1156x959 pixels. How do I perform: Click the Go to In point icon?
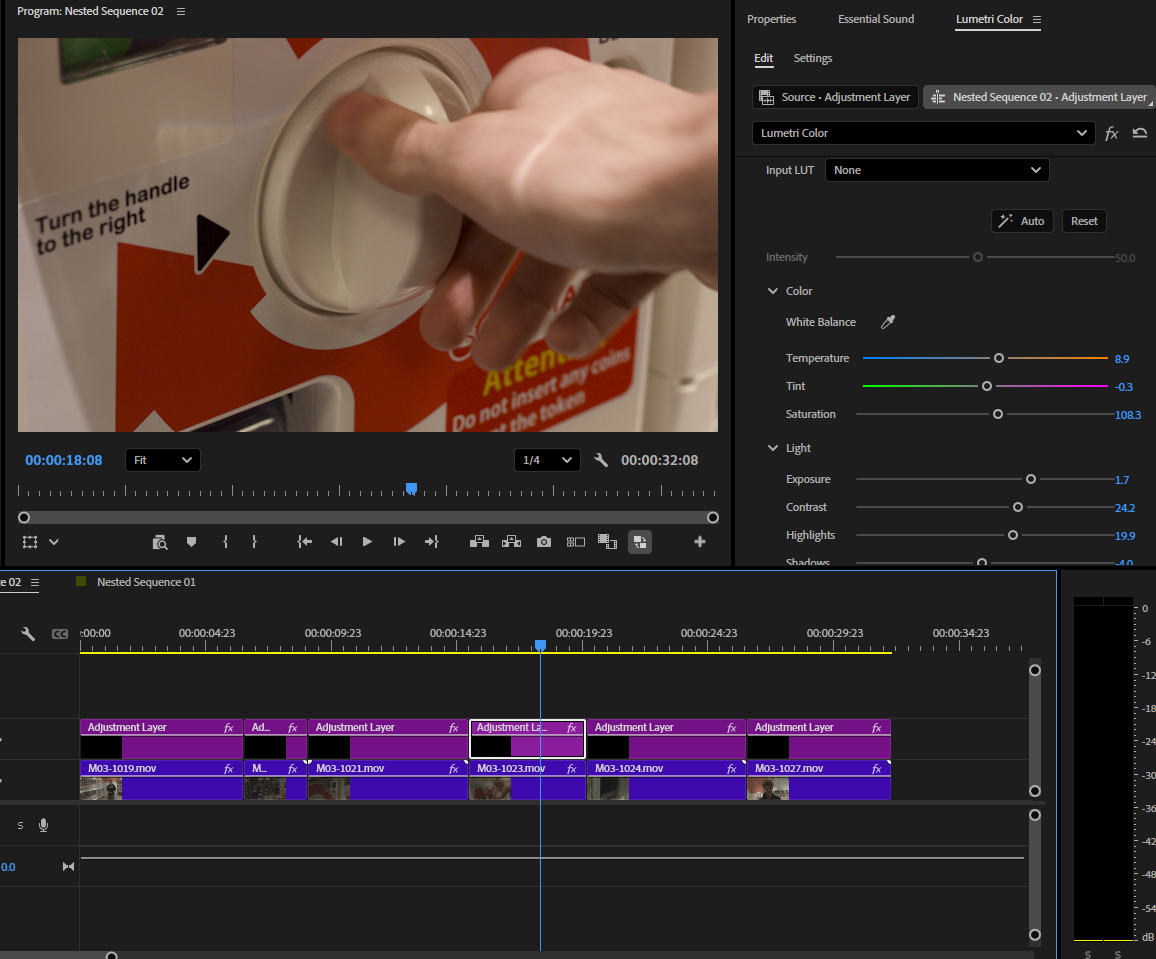point(304,542)
